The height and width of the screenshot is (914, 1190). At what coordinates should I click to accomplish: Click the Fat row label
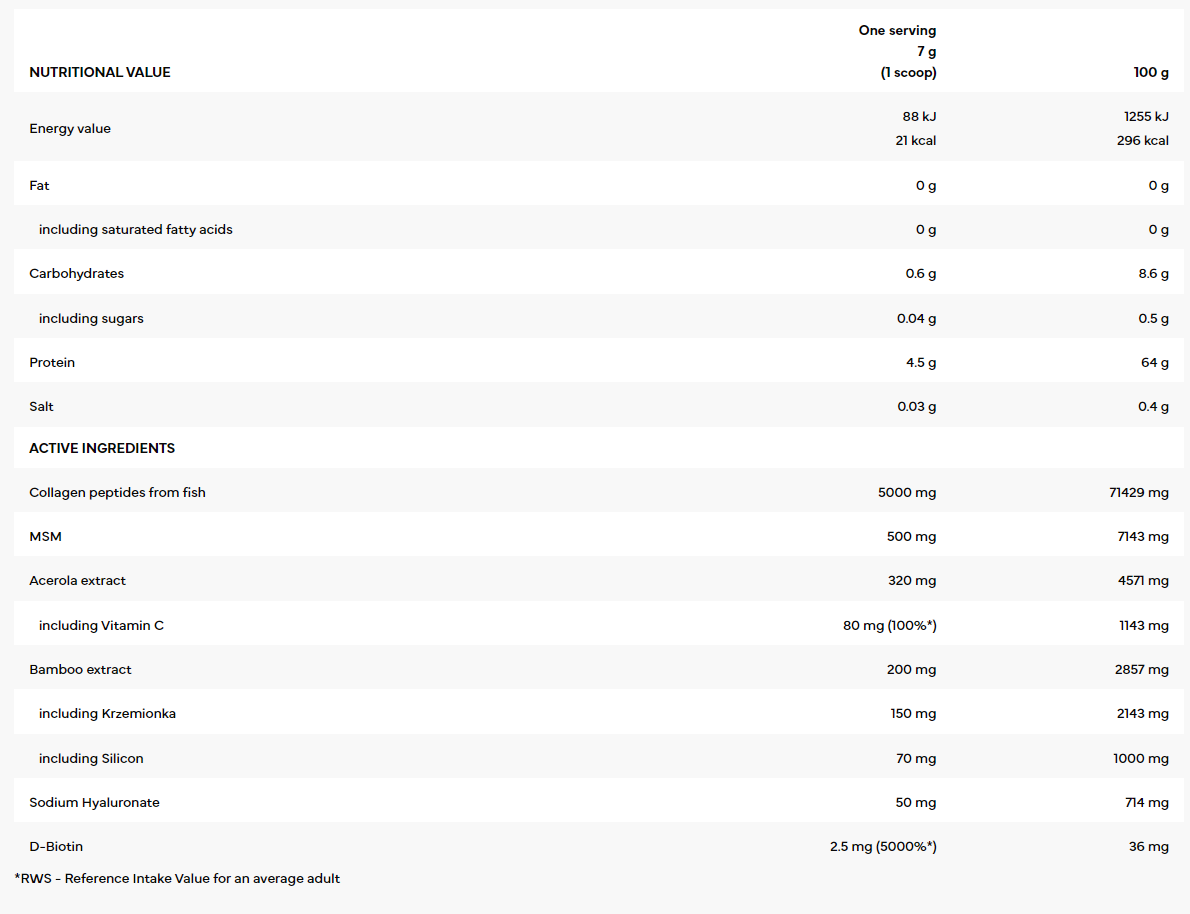(39, 185)
